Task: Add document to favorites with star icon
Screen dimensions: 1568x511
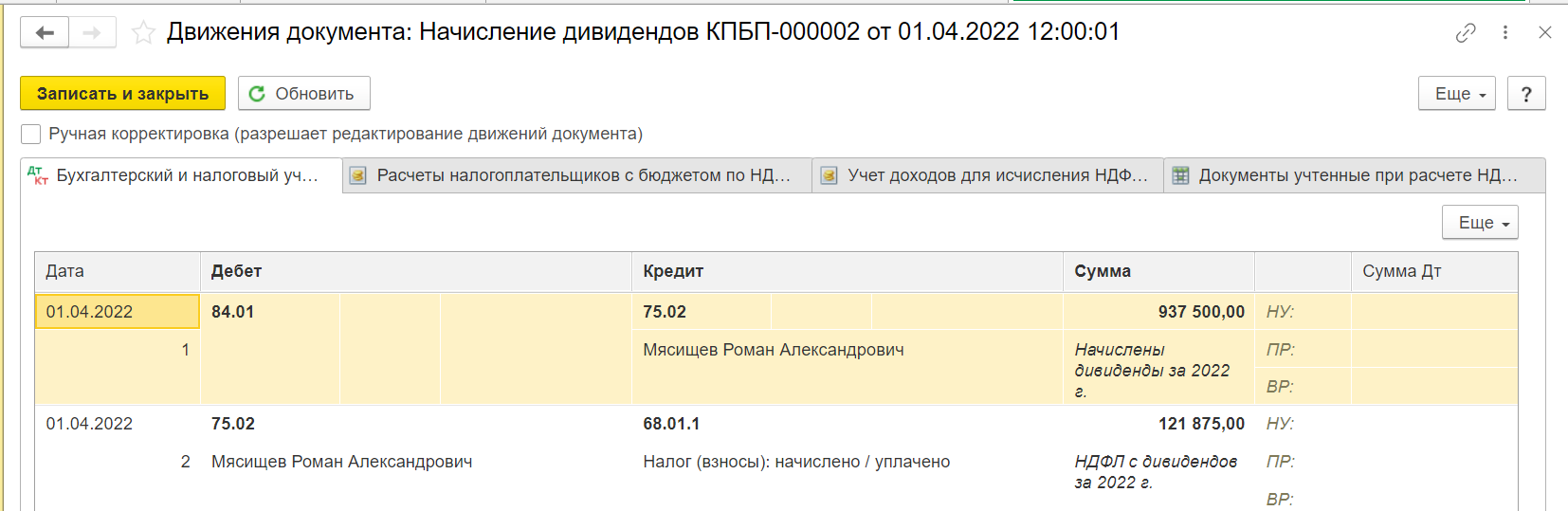Action: click(143, 33)
